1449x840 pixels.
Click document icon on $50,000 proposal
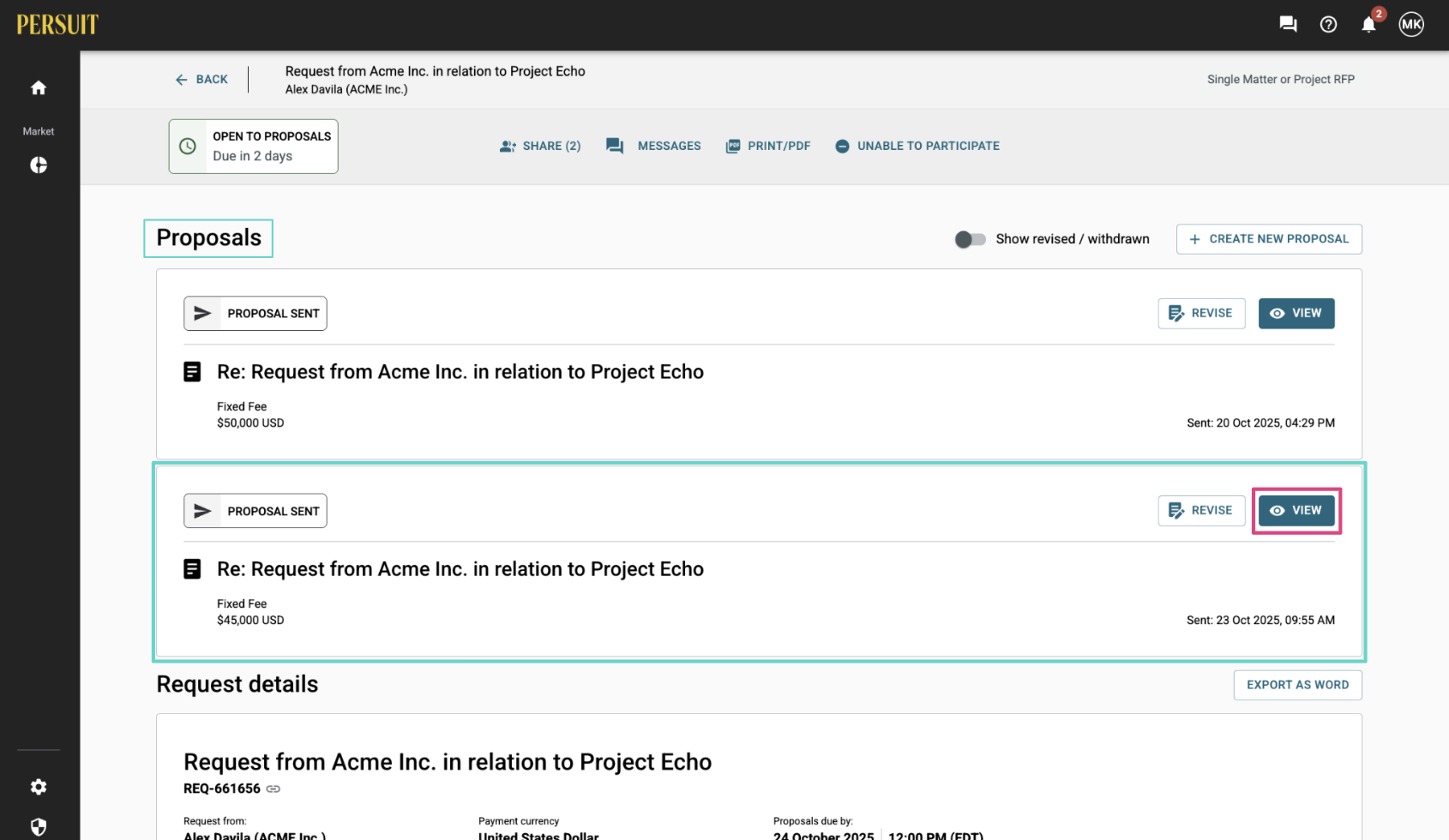click(x=192, y=372)
